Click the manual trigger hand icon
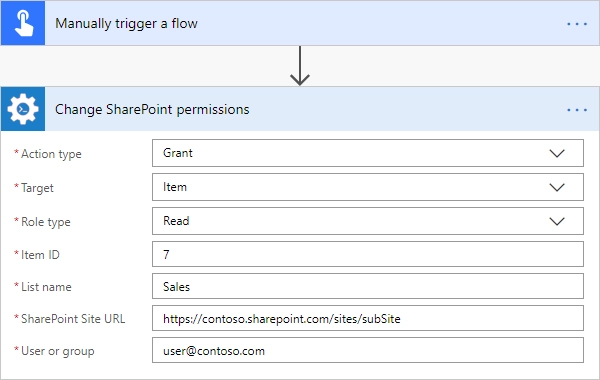The width and height of the screenshot is (600, 380). [23, 23]
